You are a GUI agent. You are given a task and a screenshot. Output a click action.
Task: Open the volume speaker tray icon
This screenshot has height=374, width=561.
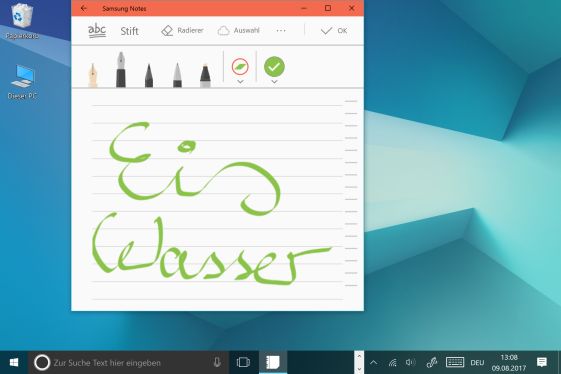[410, 363]
